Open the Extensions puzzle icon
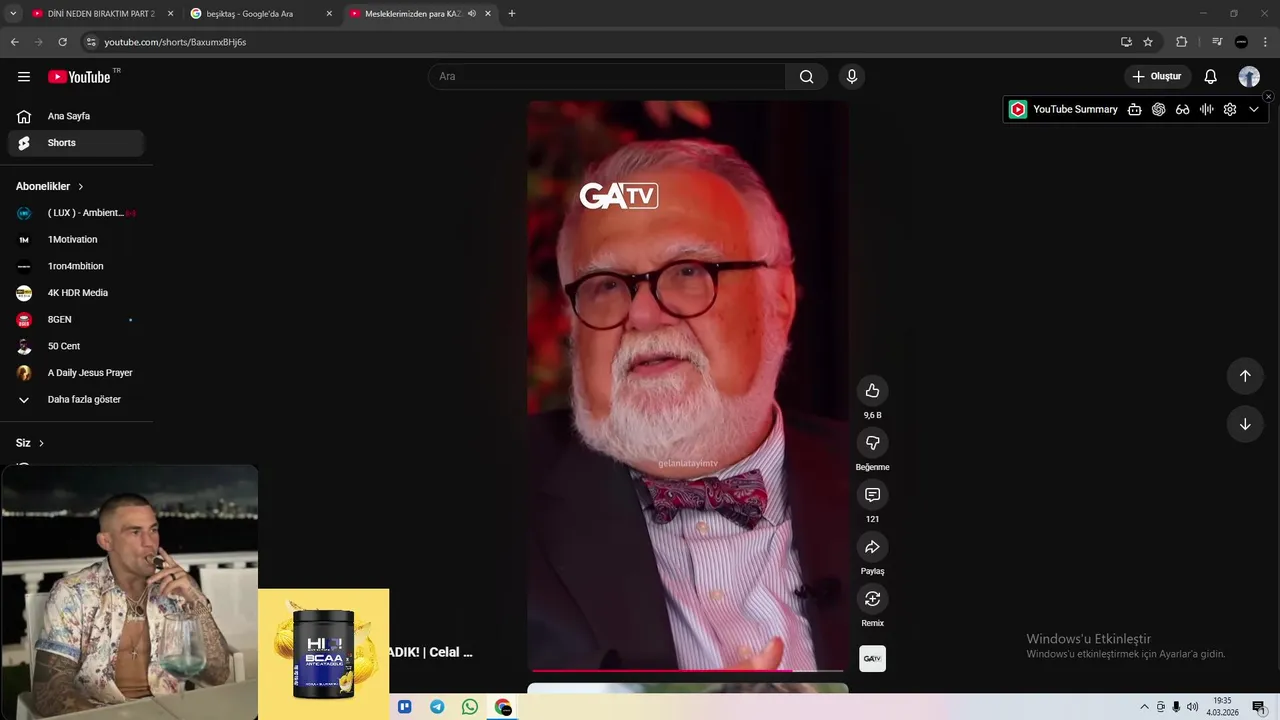The width and height of the screenshot is (1280, 720). (x=1182, y=42)
